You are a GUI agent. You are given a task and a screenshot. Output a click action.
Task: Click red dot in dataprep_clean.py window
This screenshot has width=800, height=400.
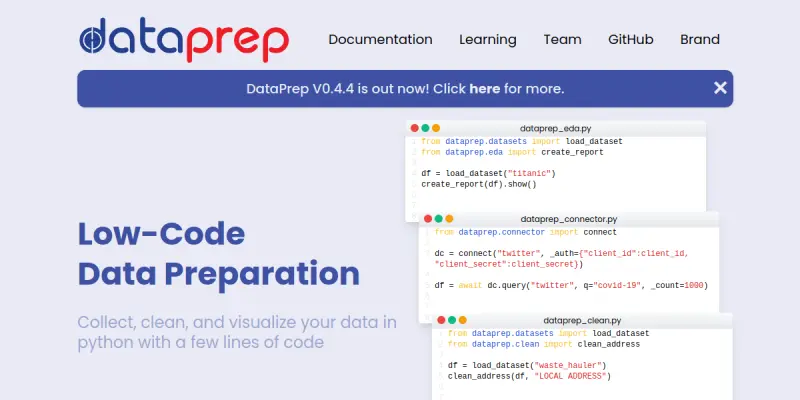click(x=441, y=320)
